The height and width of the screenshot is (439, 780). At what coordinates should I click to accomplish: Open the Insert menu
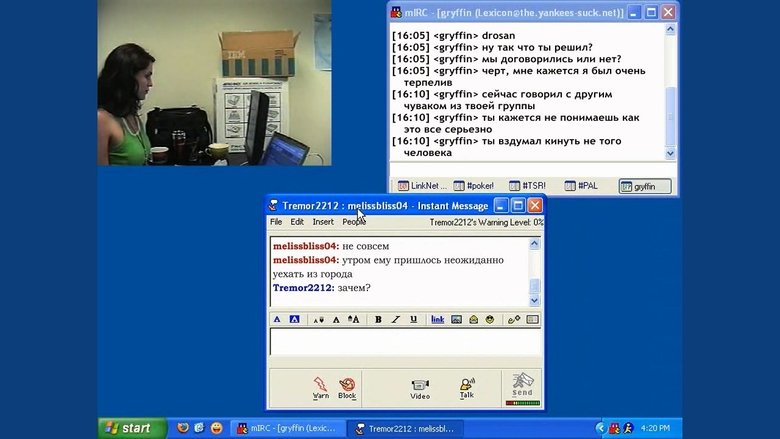(323, 222)
